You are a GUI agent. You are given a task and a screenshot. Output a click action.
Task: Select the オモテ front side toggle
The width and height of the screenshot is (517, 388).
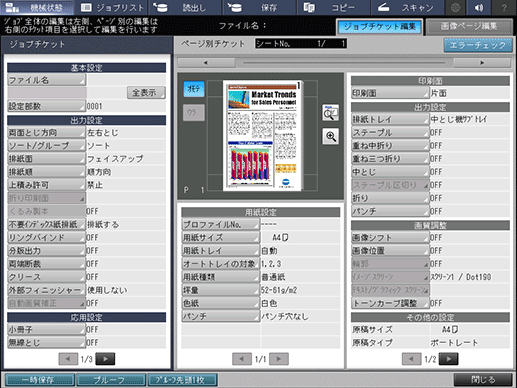(194, 89)
